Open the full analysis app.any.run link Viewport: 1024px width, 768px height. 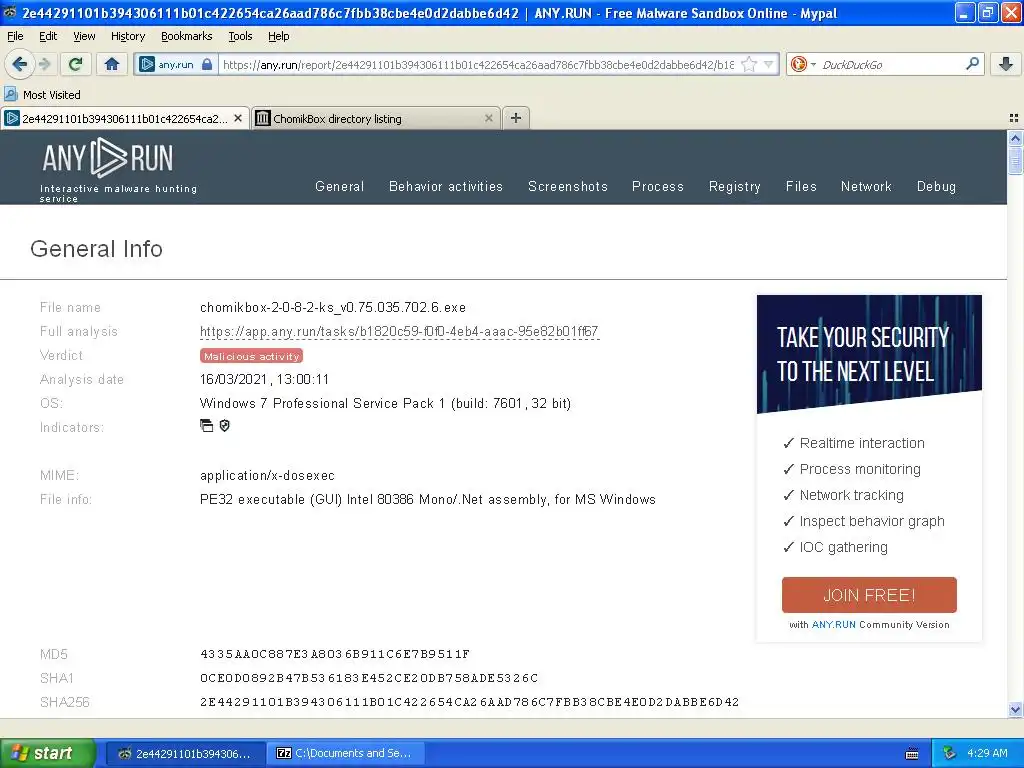[x=399, y=332]
